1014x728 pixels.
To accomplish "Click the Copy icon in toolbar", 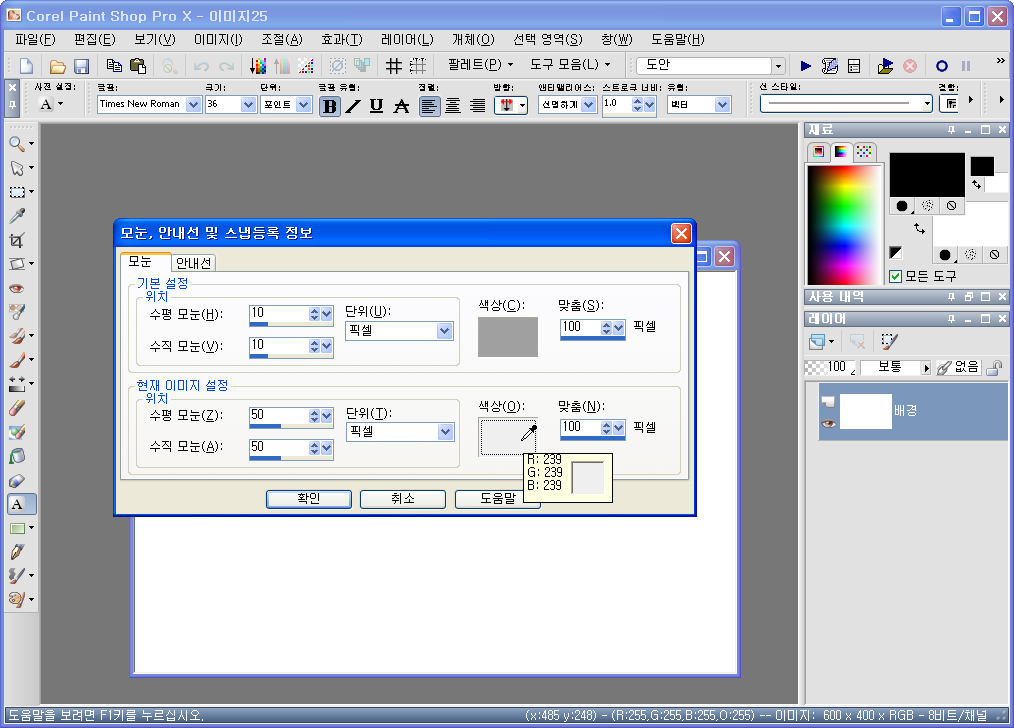I will 114,65.
